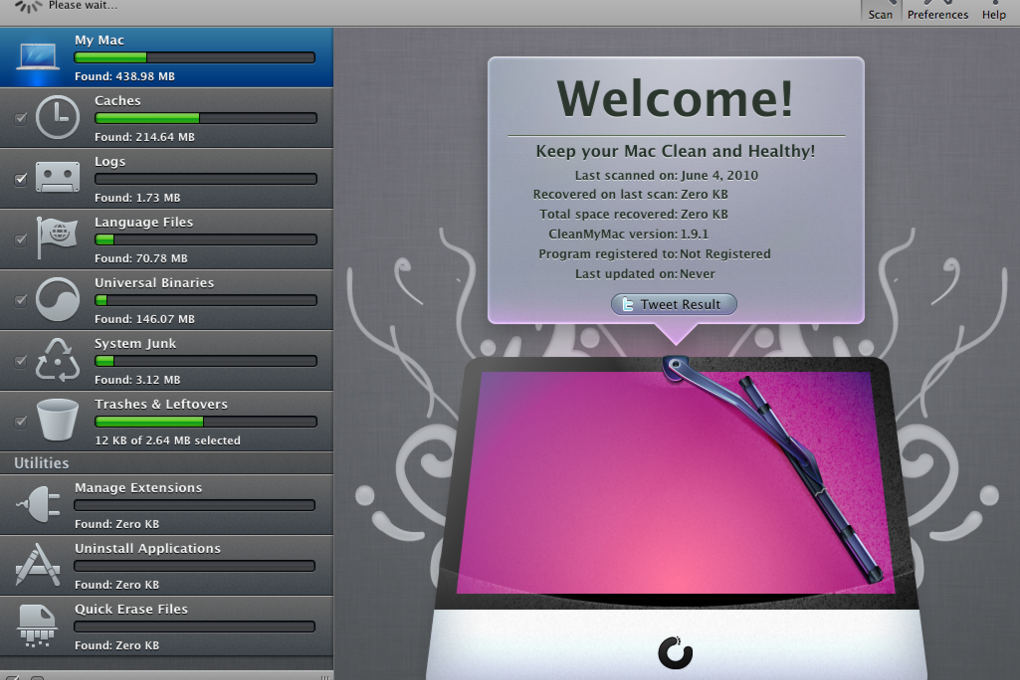Click the Caches progress bar

click(206, 118)
